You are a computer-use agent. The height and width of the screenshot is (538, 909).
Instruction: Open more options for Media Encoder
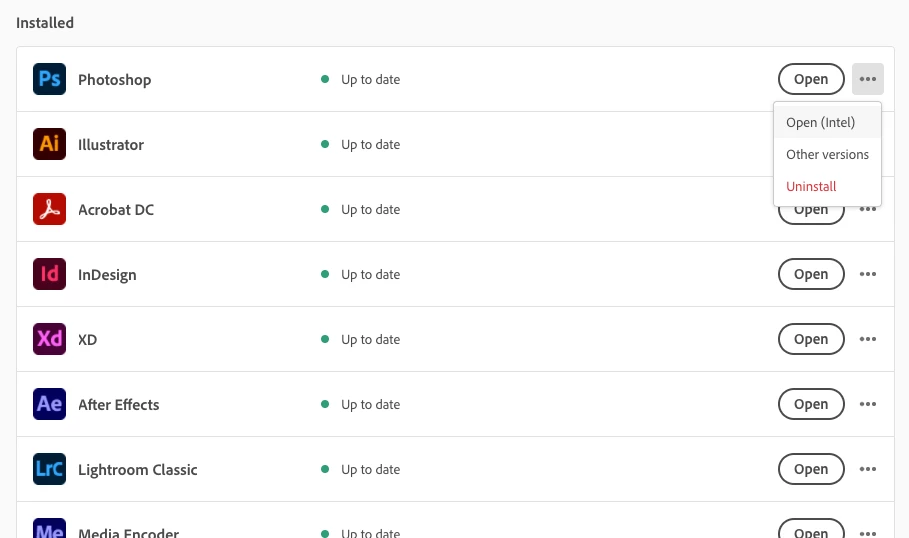point(868,532)
